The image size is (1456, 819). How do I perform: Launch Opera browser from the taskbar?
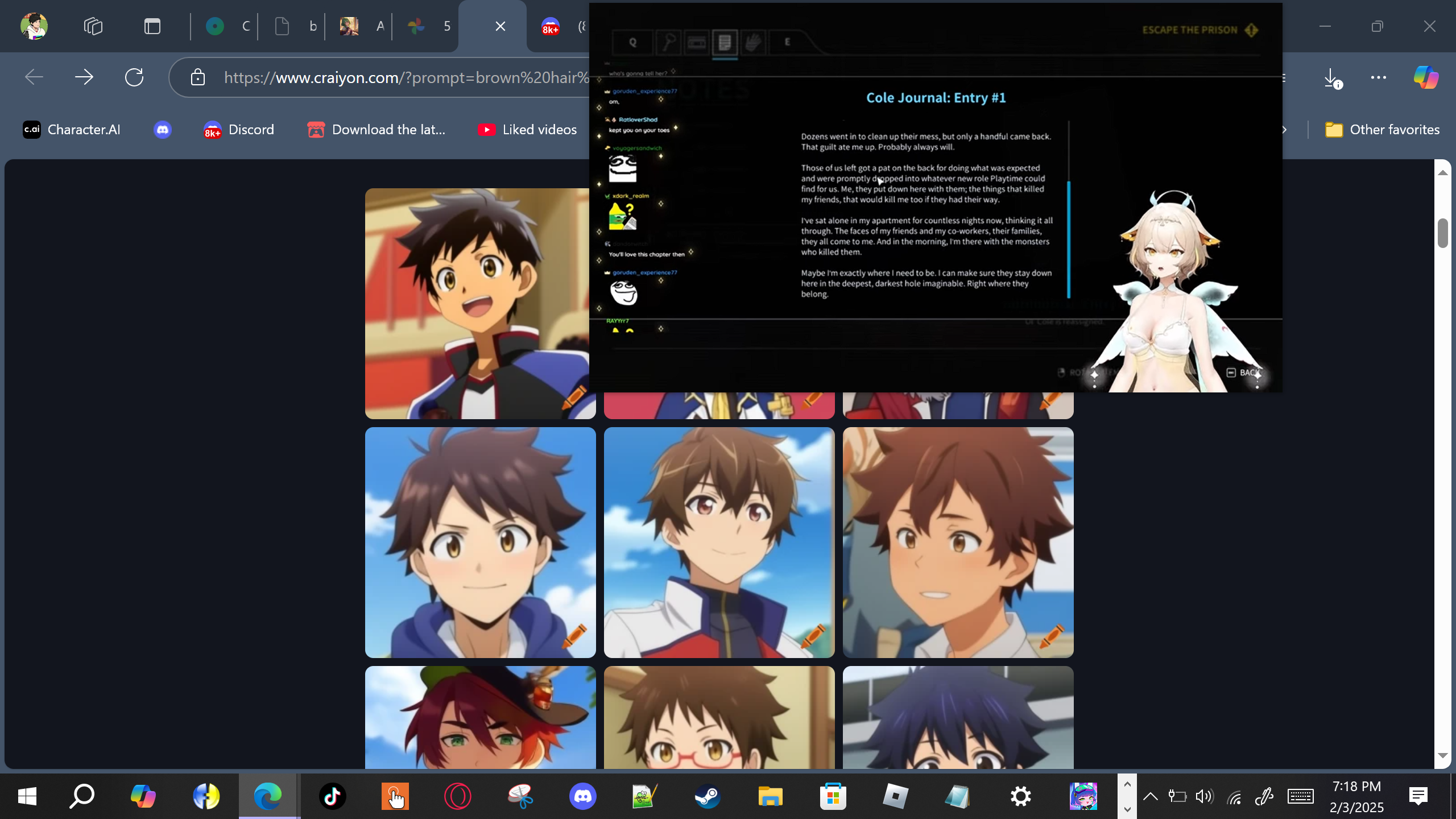pos(458,796)
